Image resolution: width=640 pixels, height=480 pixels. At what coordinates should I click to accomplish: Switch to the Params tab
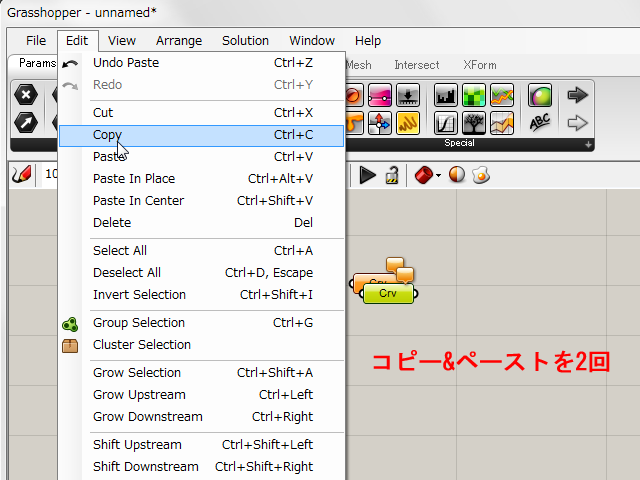[36, 63]
